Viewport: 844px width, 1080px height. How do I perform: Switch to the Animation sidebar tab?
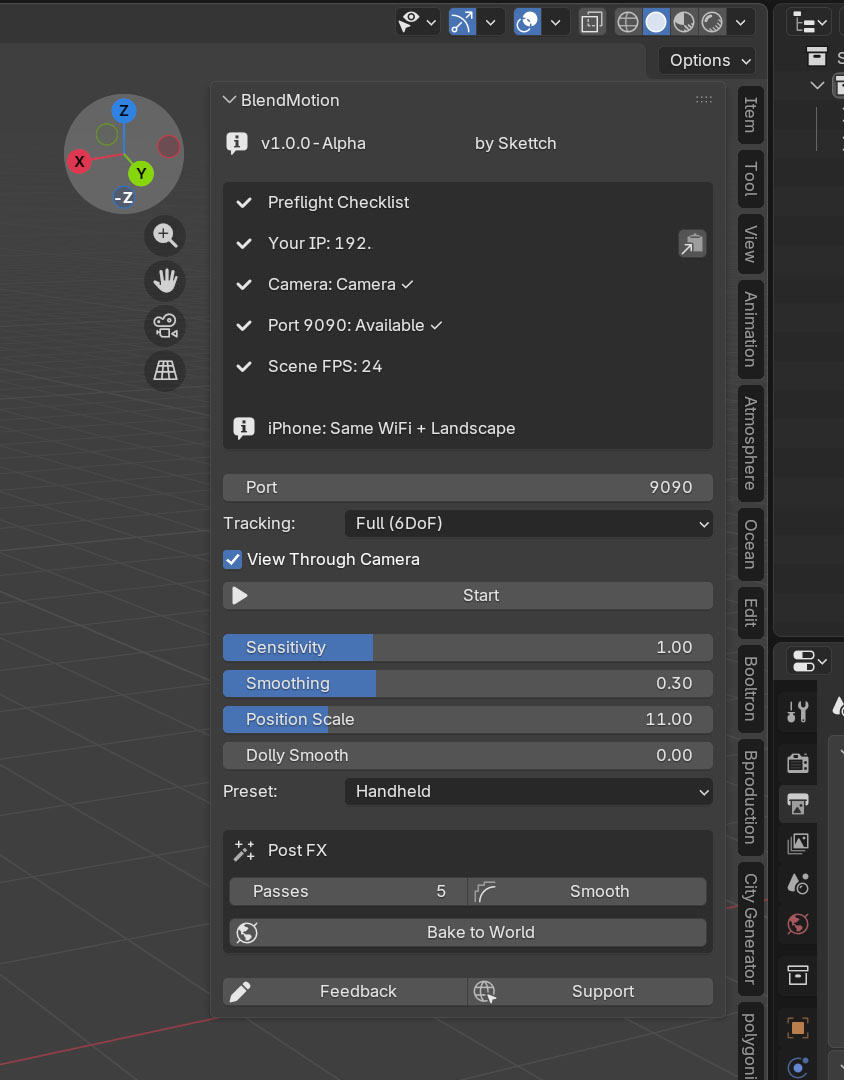750,330
